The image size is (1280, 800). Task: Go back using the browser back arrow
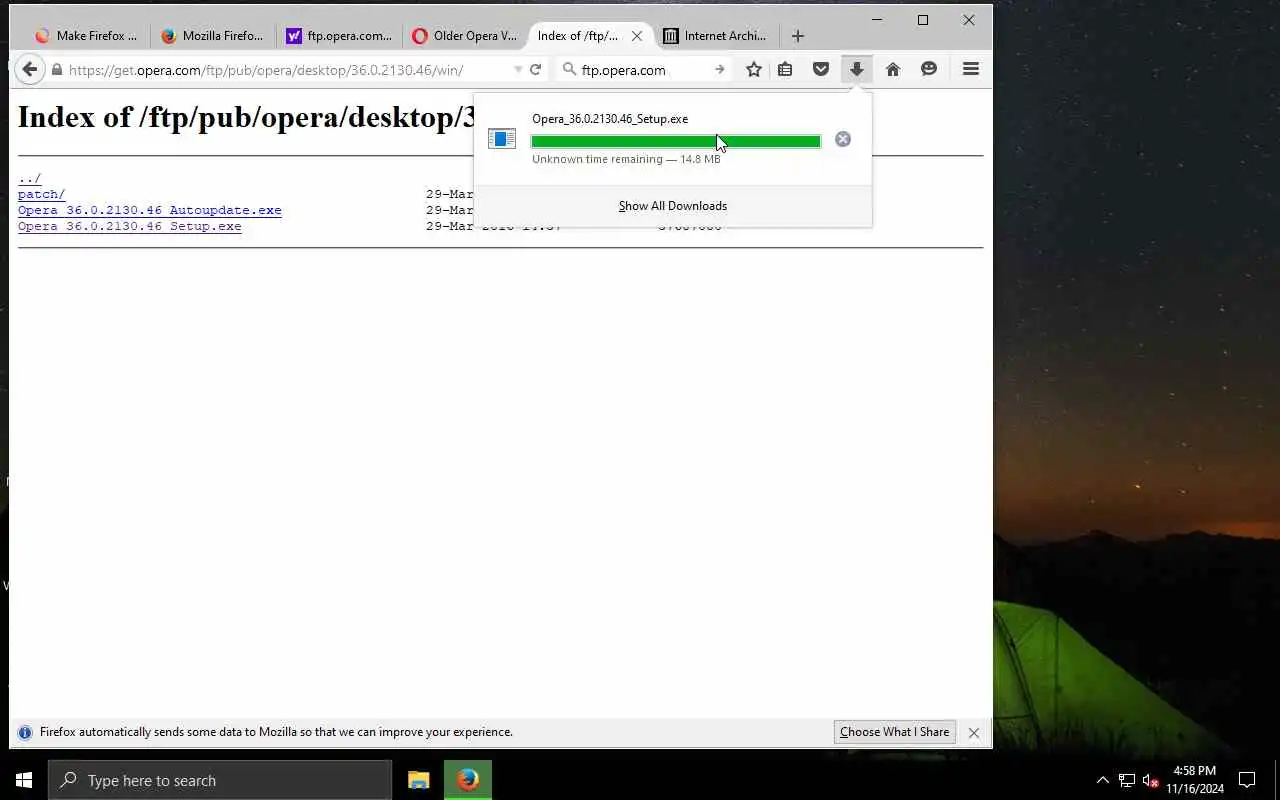pyautogui.click(x=30, y=69)
